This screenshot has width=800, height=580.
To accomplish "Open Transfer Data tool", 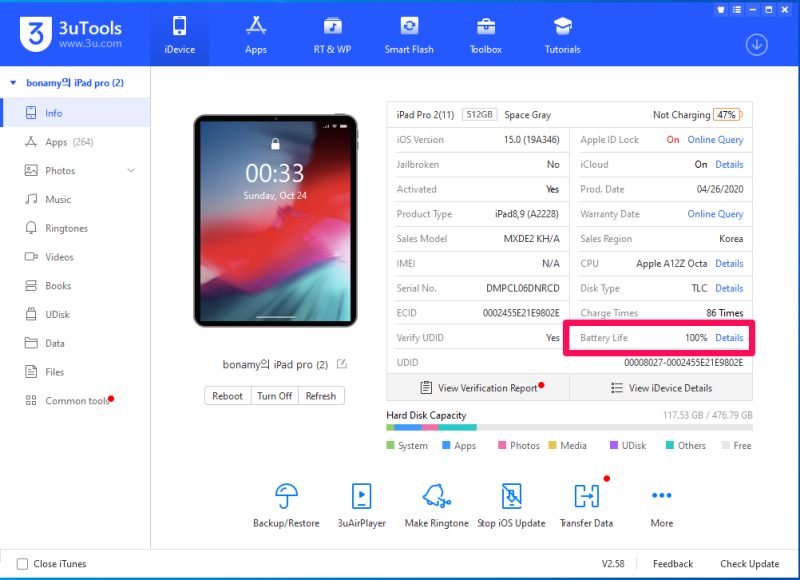I will coord(587,506).
